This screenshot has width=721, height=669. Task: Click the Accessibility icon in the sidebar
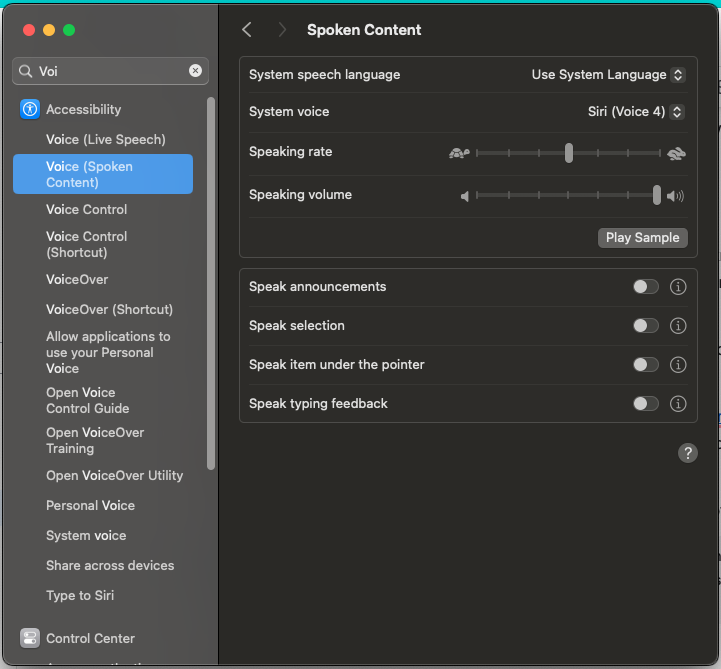[x=29, y=110]
